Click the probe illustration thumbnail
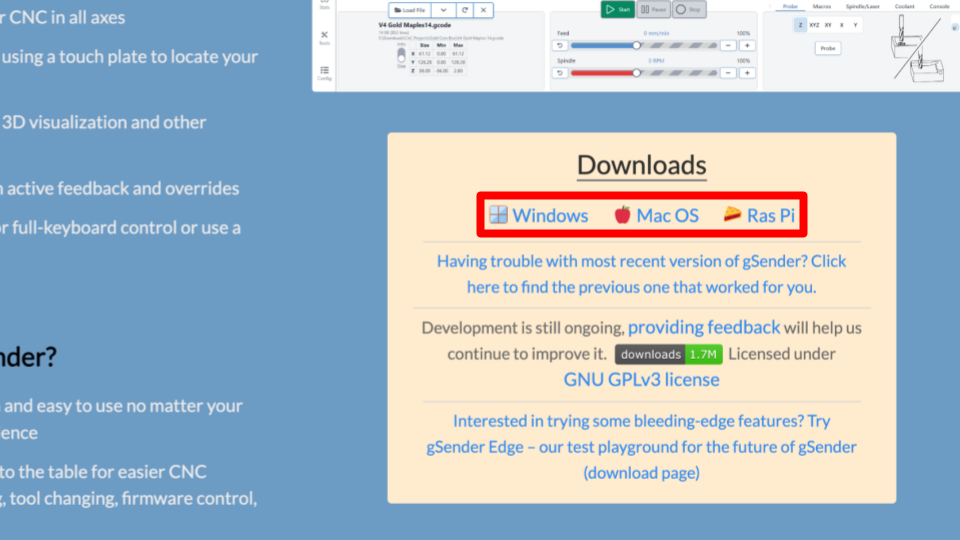Screen dimensions: 960x540 917,49
